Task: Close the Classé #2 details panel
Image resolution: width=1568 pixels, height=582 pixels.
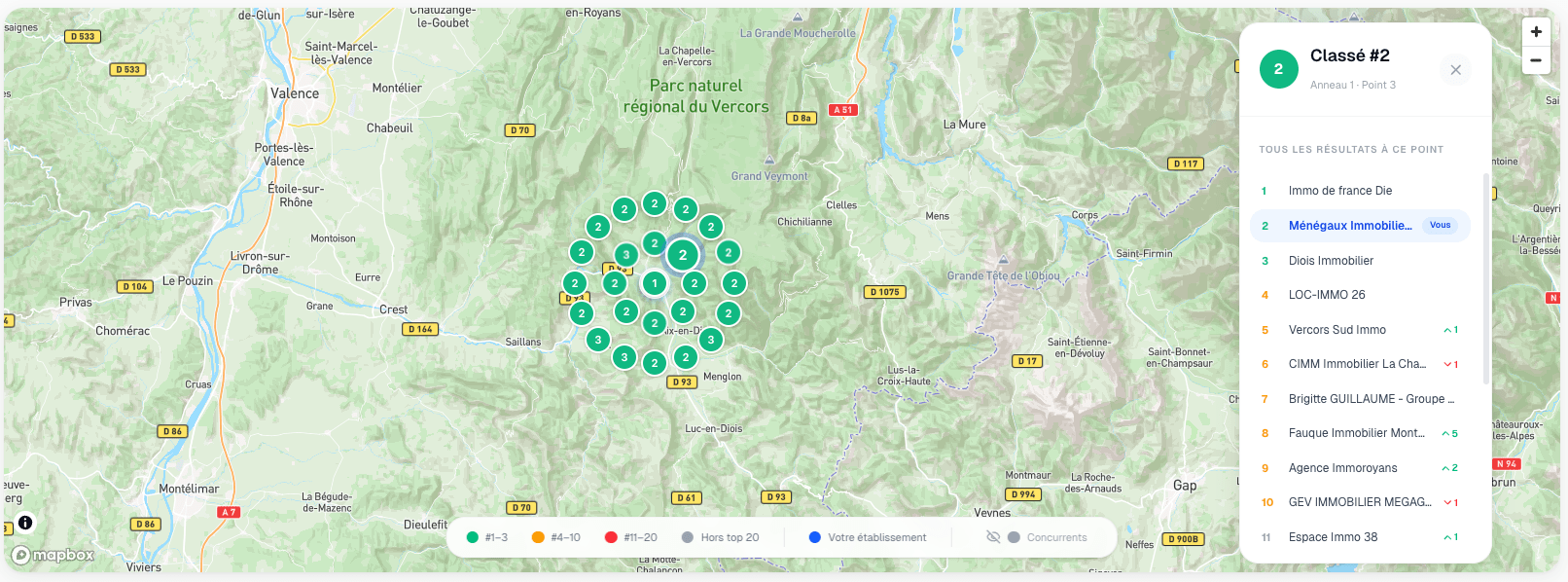Action: pyautogui.click(x=1455, y=70)
